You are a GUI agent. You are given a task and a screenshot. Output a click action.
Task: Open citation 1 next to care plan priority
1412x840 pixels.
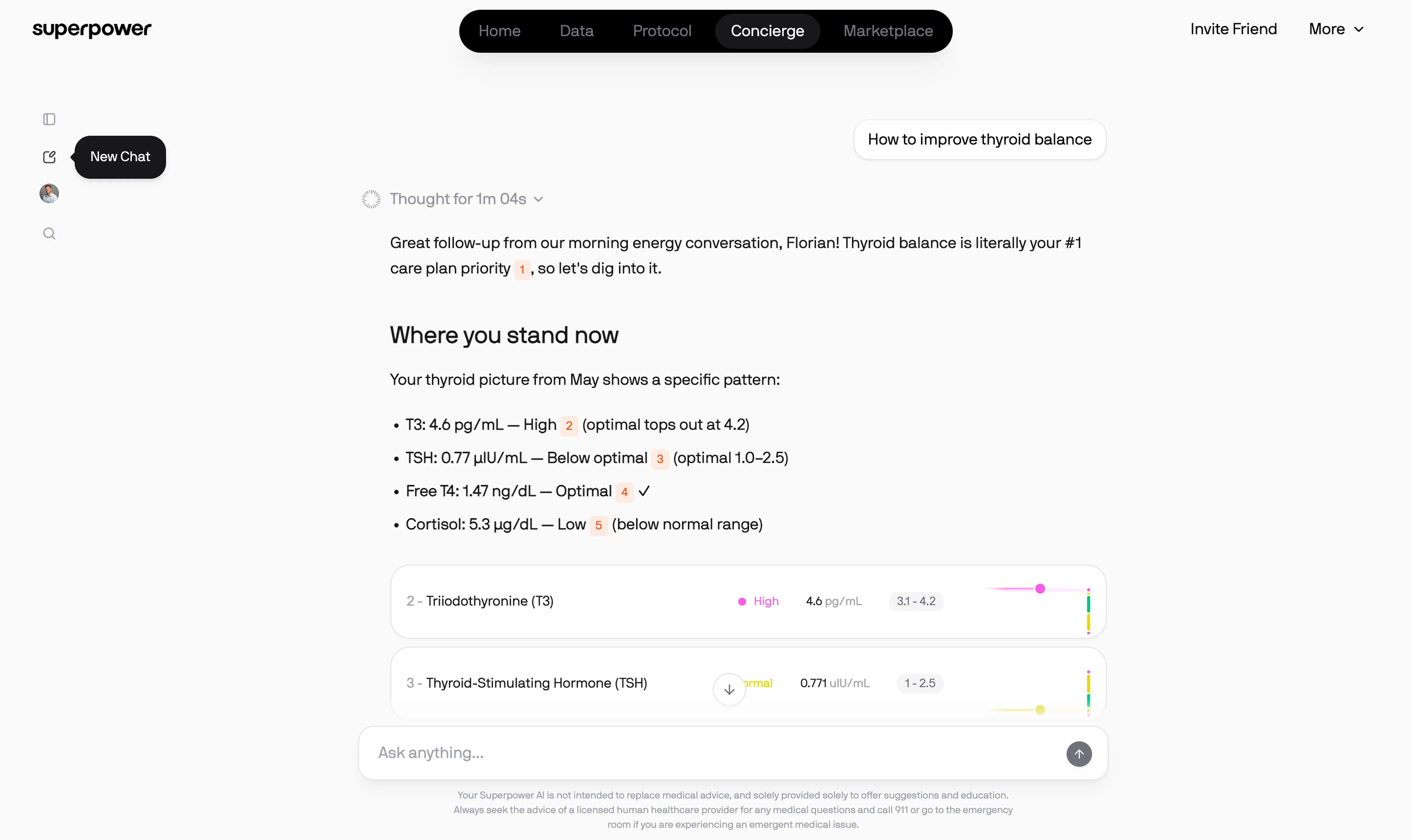click(522, 269)
